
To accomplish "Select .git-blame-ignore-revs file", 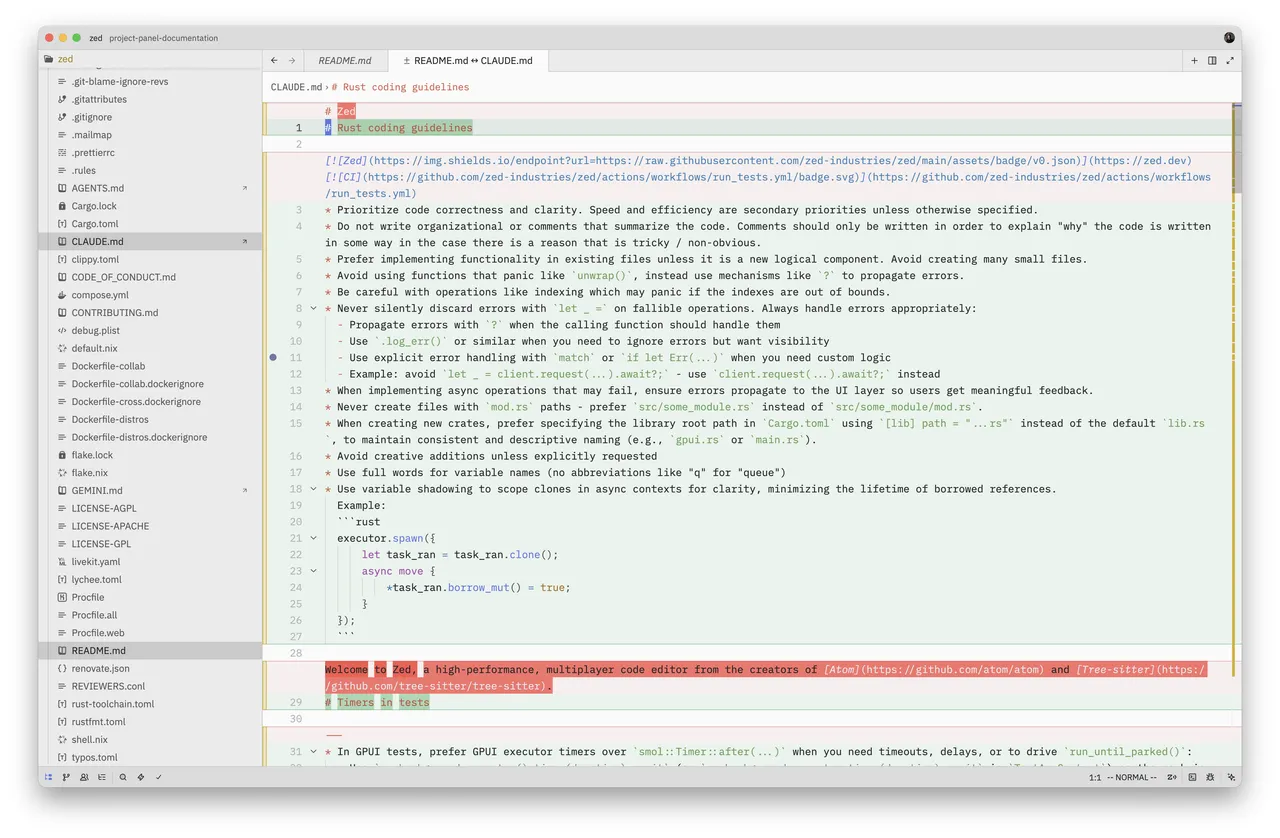I will pos(150,81).
